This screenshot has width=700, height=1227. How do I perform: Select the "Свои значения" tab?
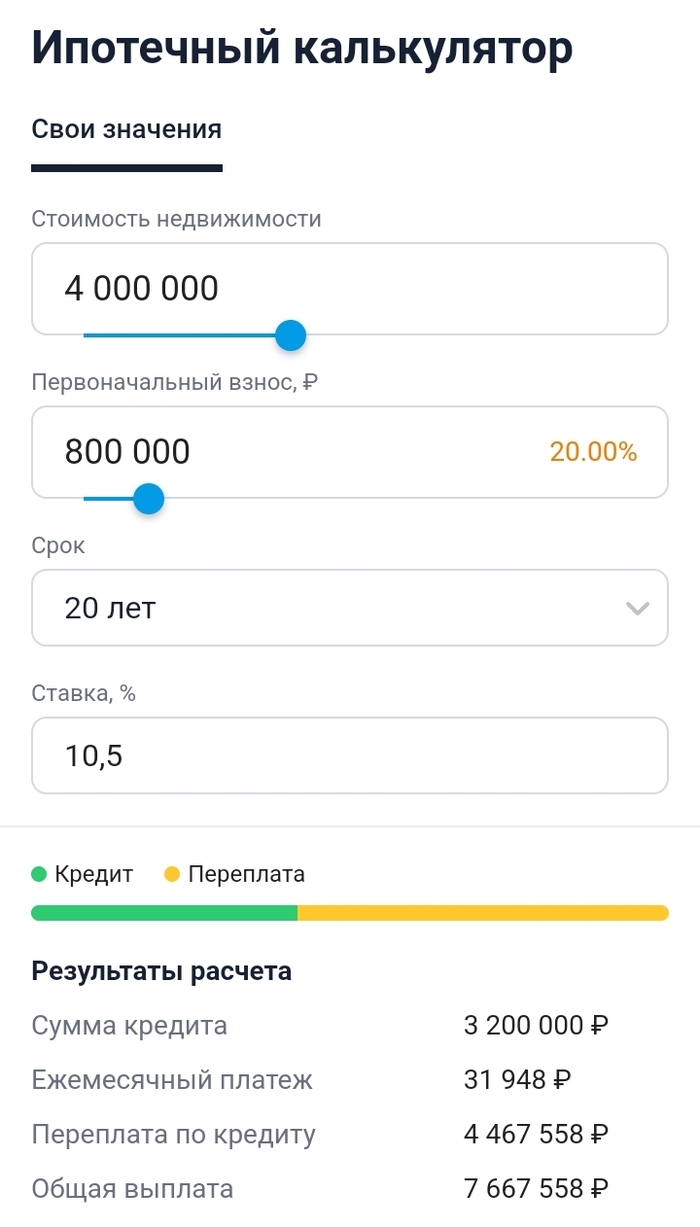(127, 129)
